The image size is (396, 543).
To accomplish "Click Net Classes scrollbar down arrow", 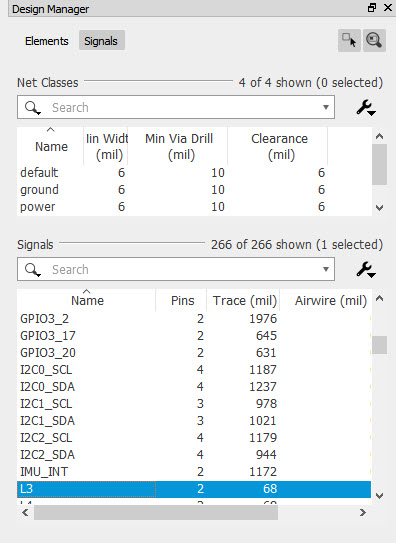I will (379, 208).
